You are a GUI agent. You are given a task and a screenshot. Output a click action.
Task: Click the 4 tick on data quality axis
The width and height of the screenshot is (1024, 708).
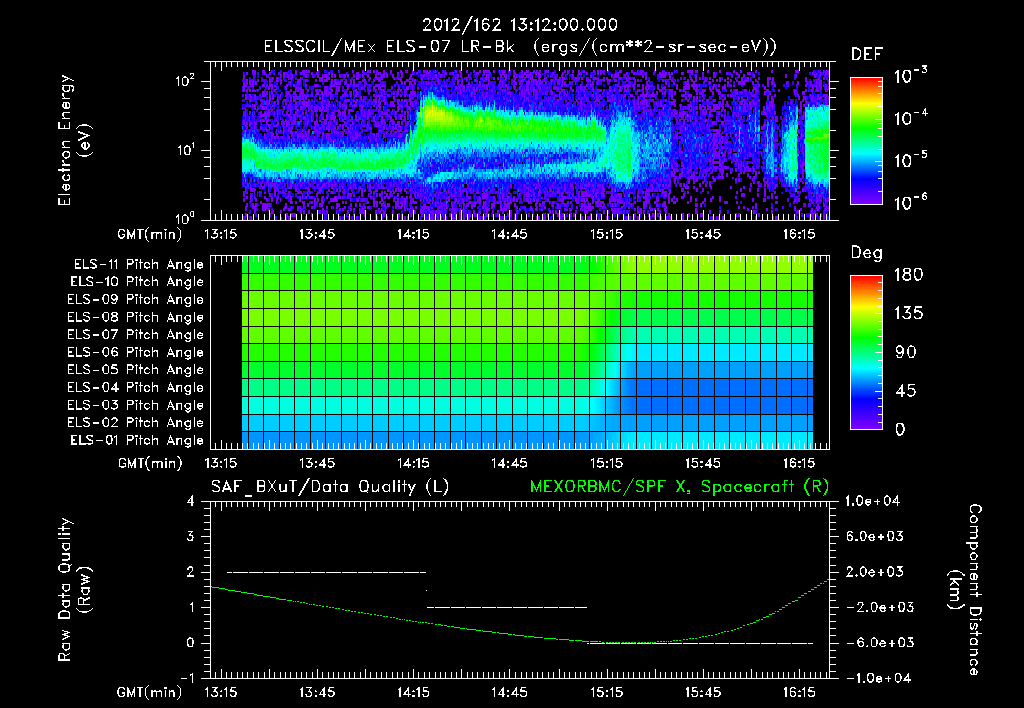[191, 502]
